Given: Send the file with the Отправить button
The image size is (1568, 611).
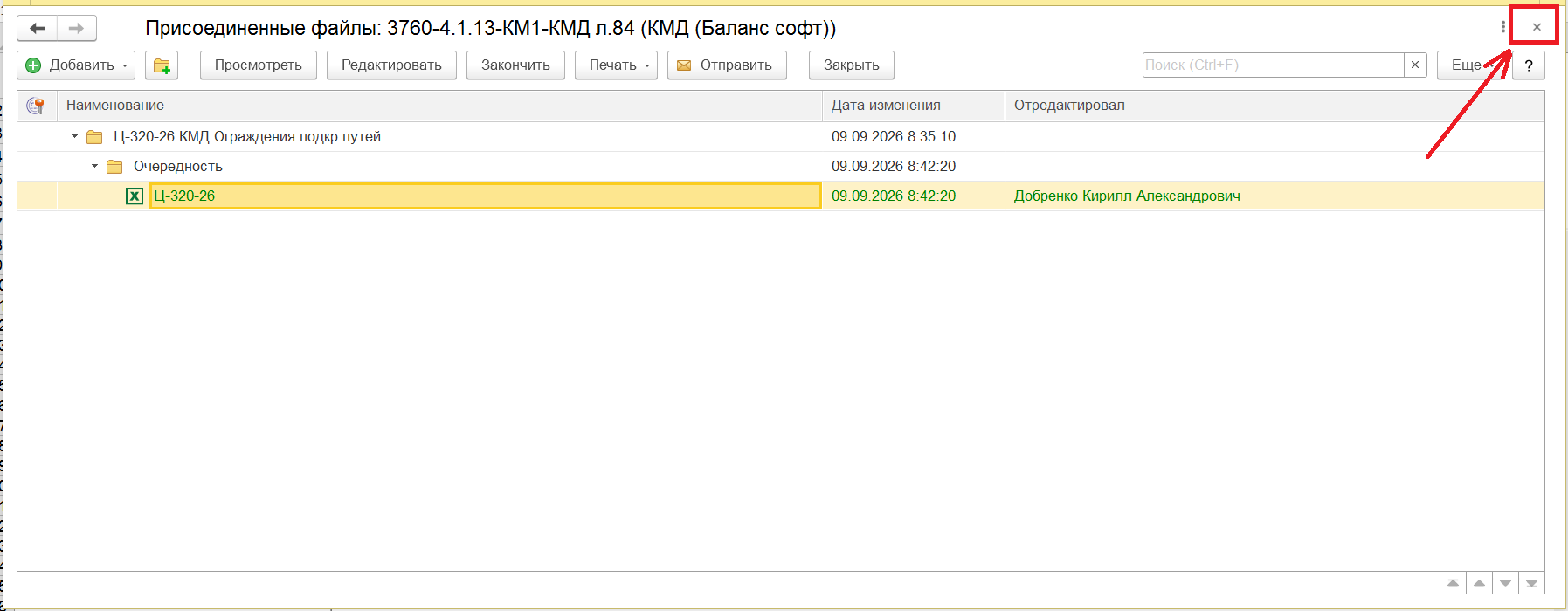Looking at the screenshot, I should (727, 65).
